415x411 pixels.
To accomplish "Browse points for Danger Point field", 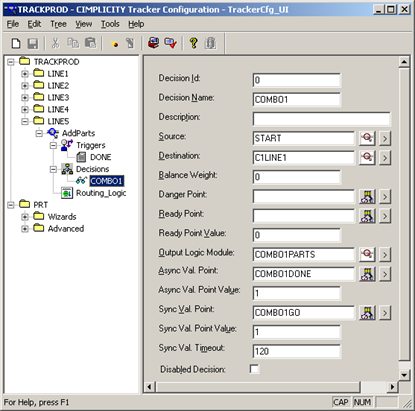I will pyautogui.click(x=367, y=197).
